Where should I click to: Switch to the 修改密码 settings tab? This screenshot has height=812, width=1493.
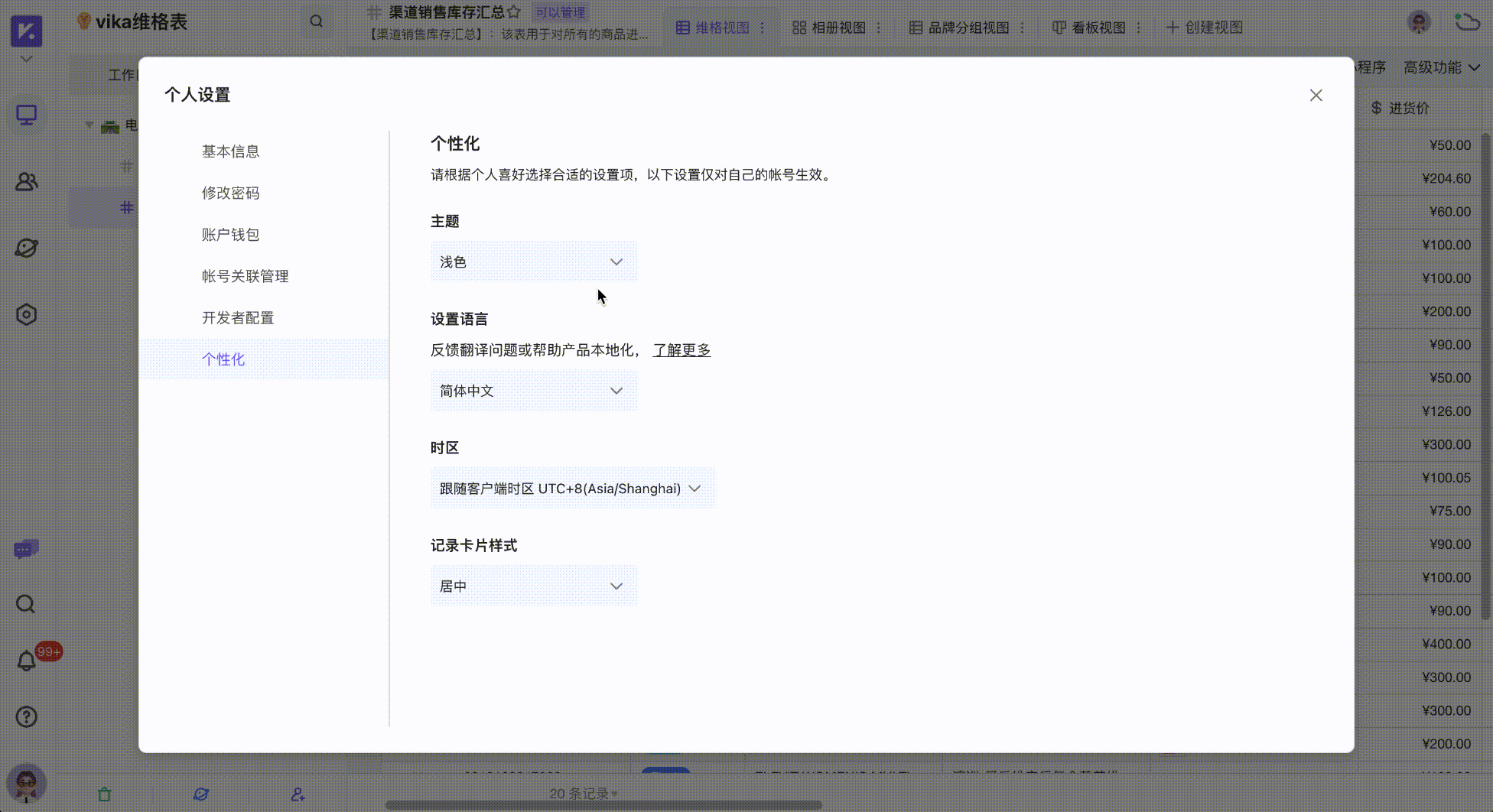tap(230, 193)
